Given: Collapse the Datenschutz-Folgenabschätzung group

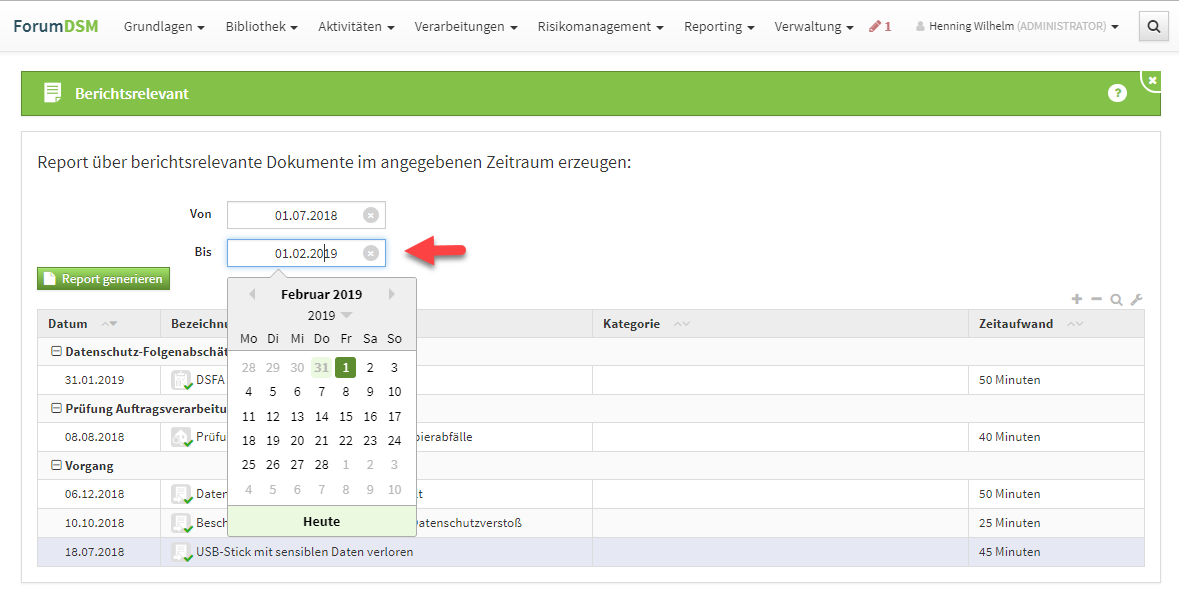Looking at the screenshot, I should [57, 351].
